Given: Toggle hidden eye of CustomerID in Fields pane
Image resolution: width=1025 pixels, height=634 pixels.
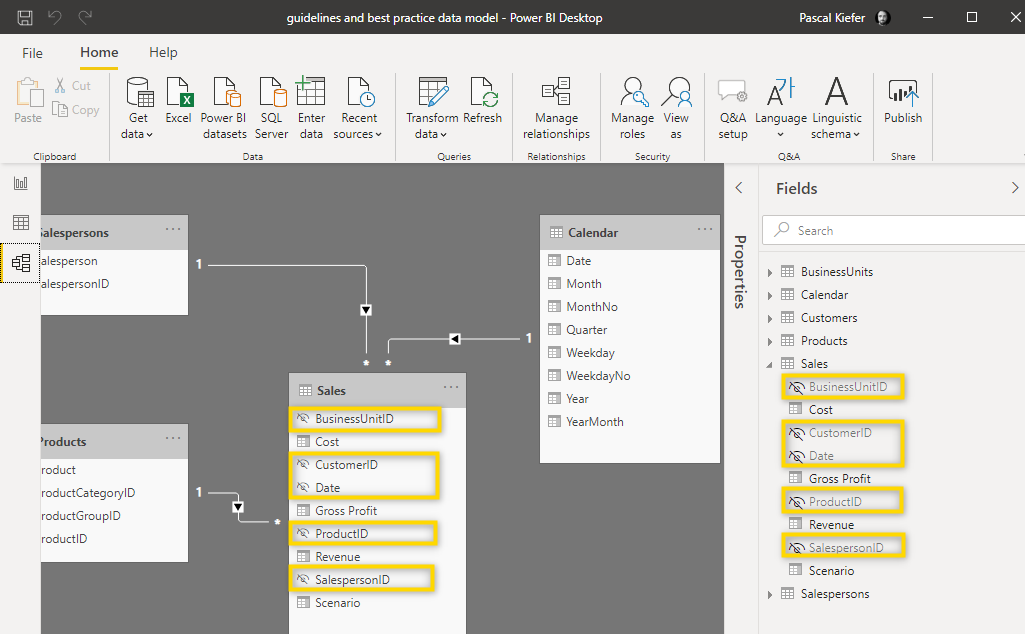Looking at the screenshot, I should coord(796,433).
